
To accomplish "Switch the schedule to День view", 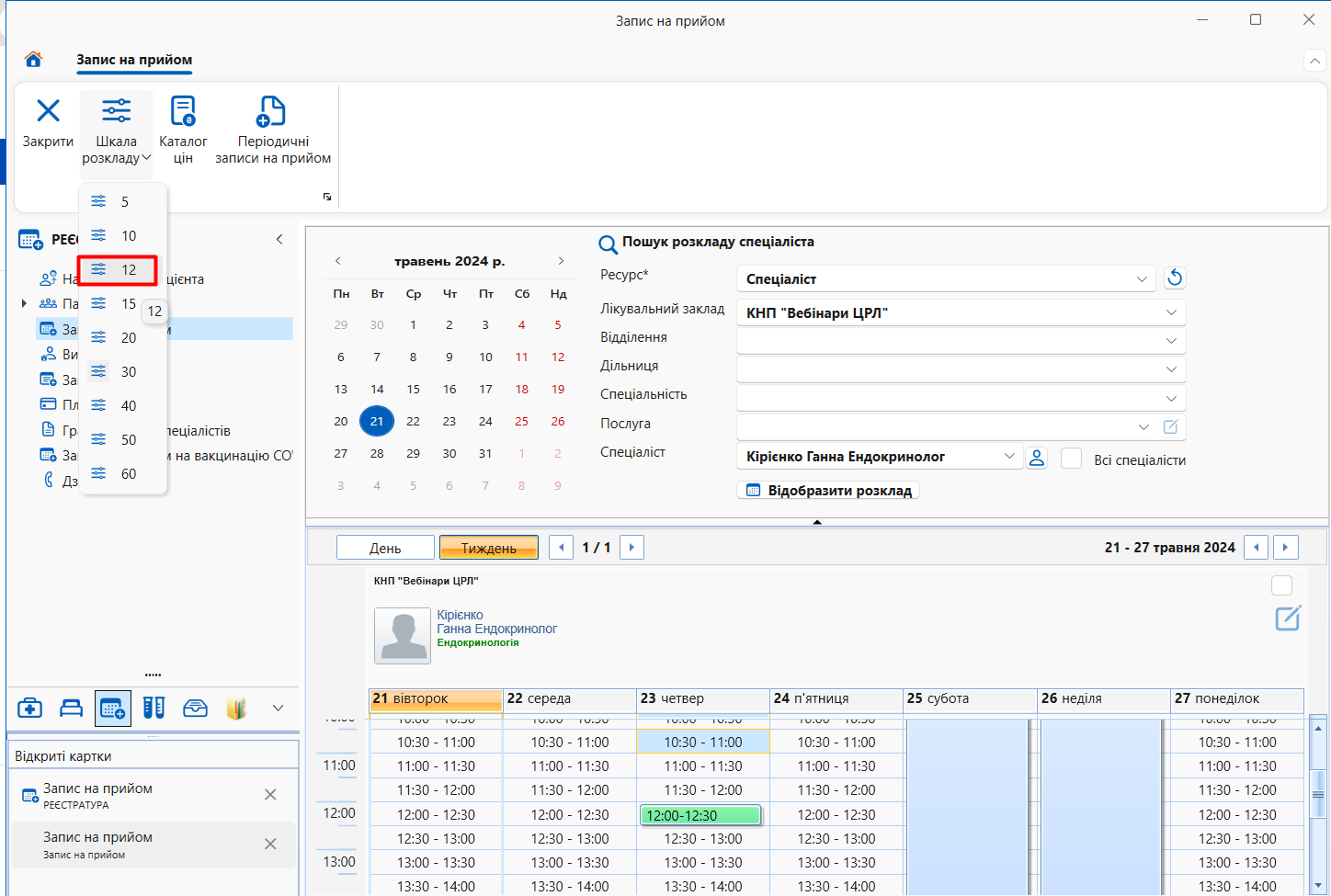I will (385, 548).
